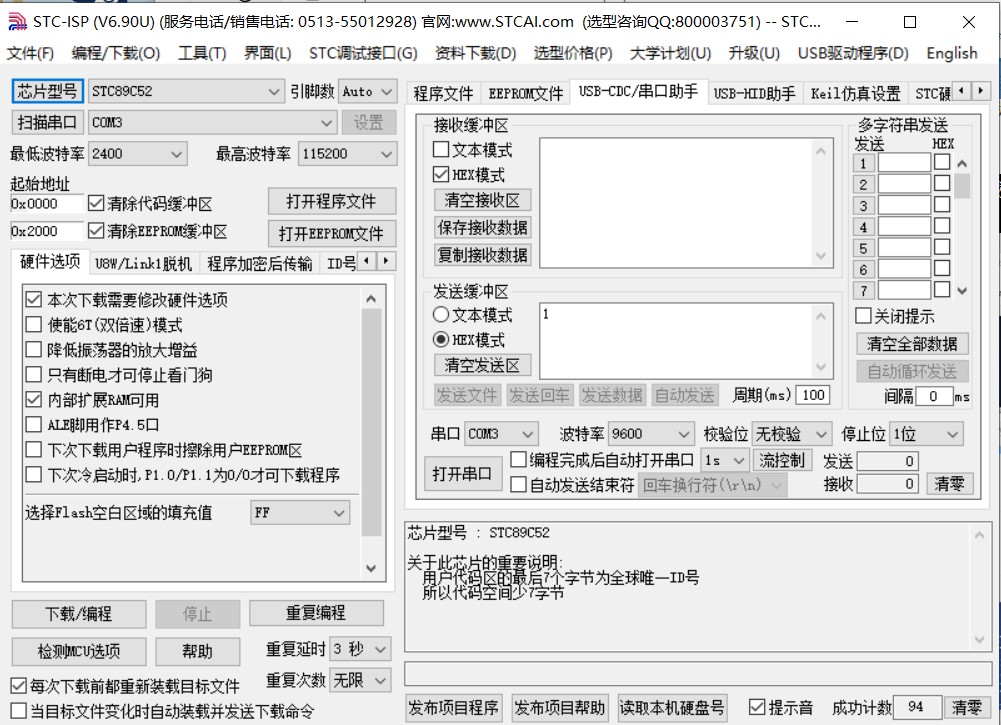Switch to the 程序文件 tab
1001x725 pixels.
coord(443,93)
